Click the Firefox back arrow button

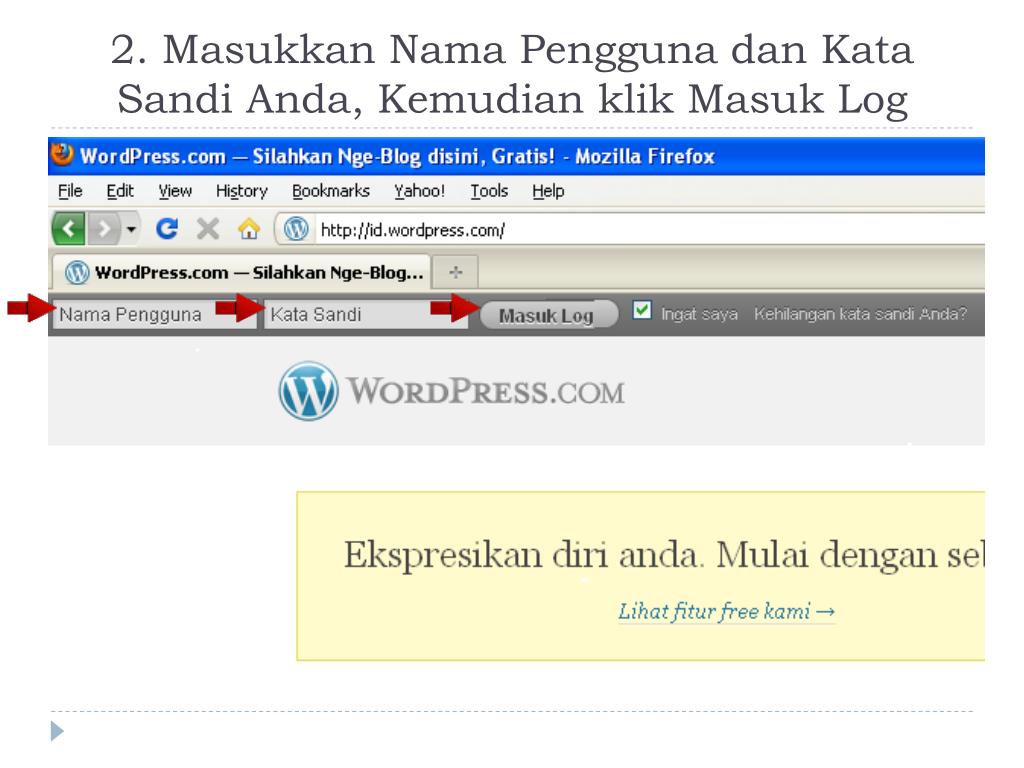(x=69, y=229)
